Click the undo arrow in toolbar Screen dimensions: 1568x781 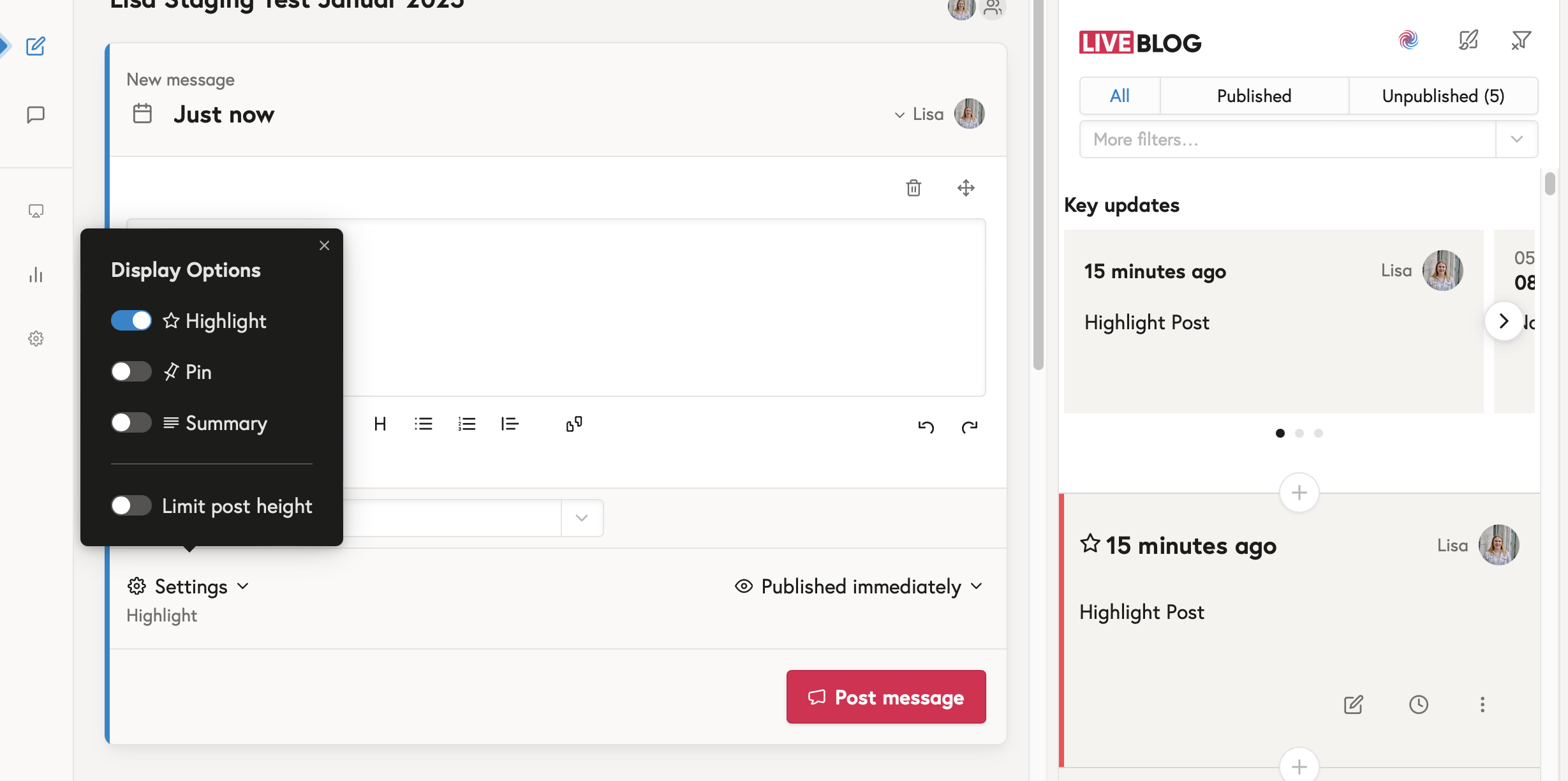pyautogui.click(x=926, y=426)
